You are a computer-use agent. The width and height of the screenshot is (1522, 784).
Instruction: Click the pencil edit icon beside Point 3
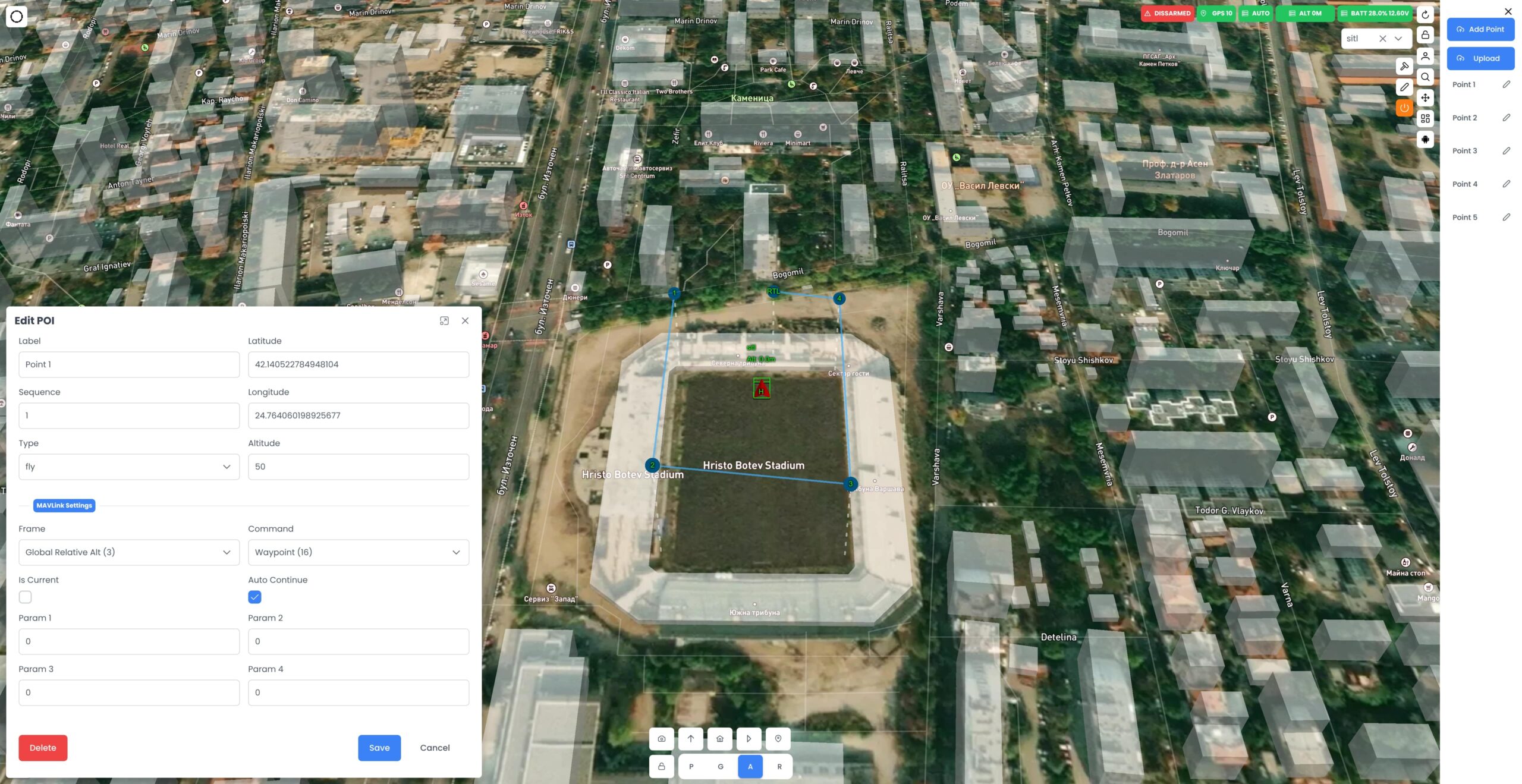[1506, 151]
